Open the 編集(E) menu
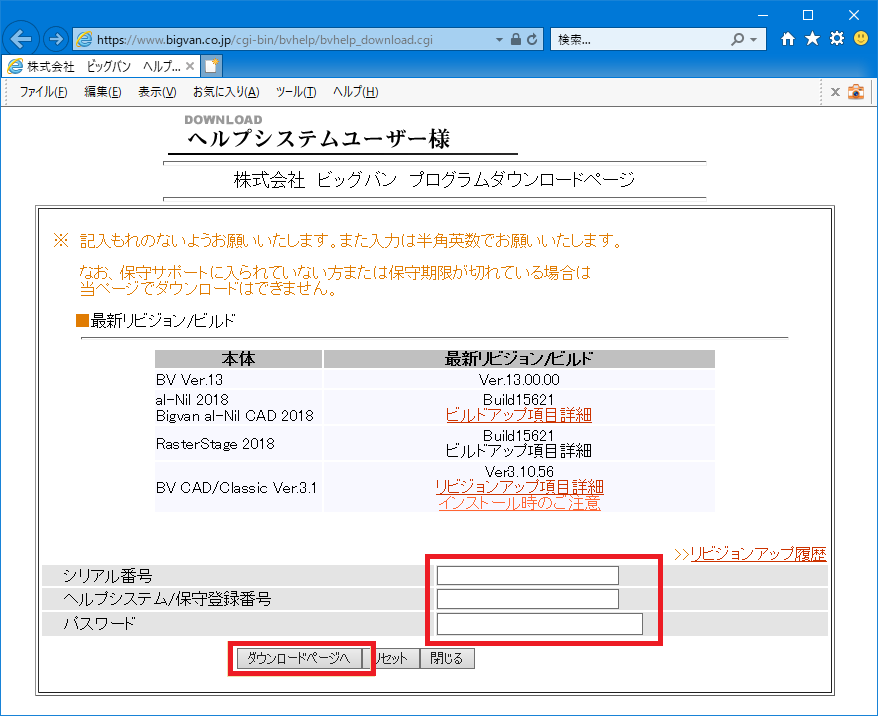 (102, 92)
